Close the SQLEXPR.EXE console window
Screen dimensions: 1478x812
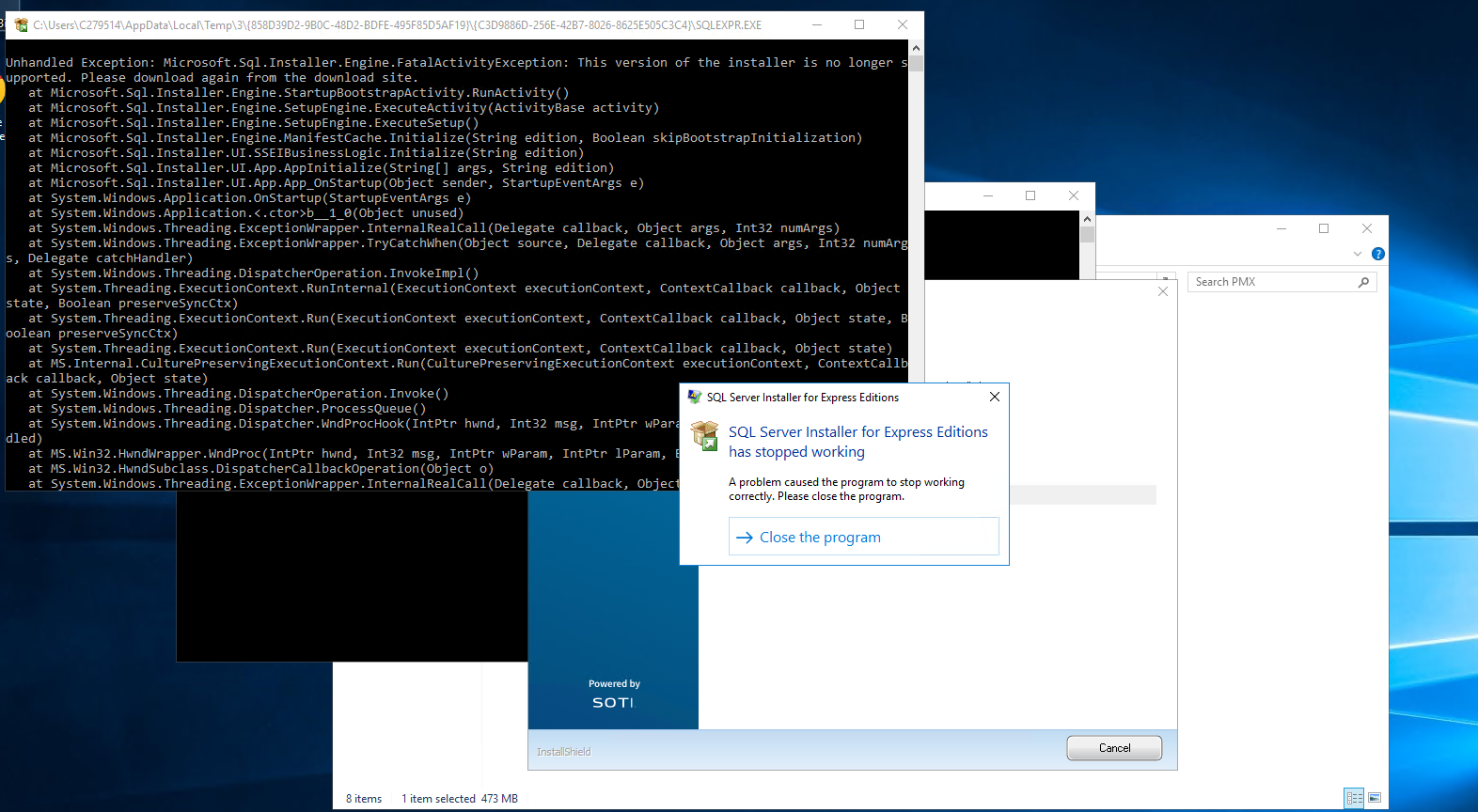[x=903, y=25]
